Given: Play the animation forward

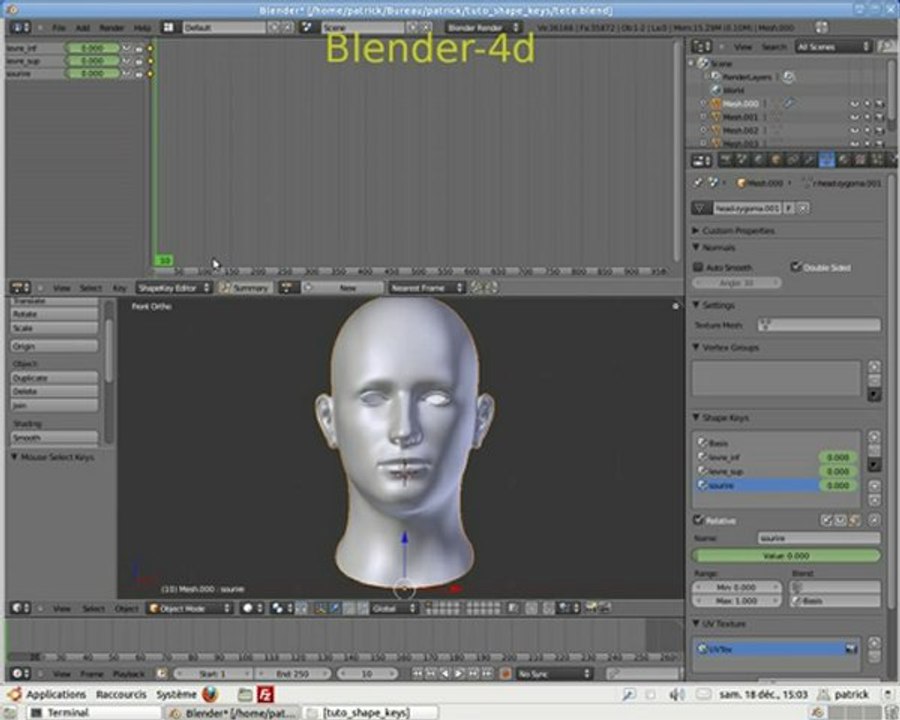Looking at the screenshot, I should click(x=459, y=673).
